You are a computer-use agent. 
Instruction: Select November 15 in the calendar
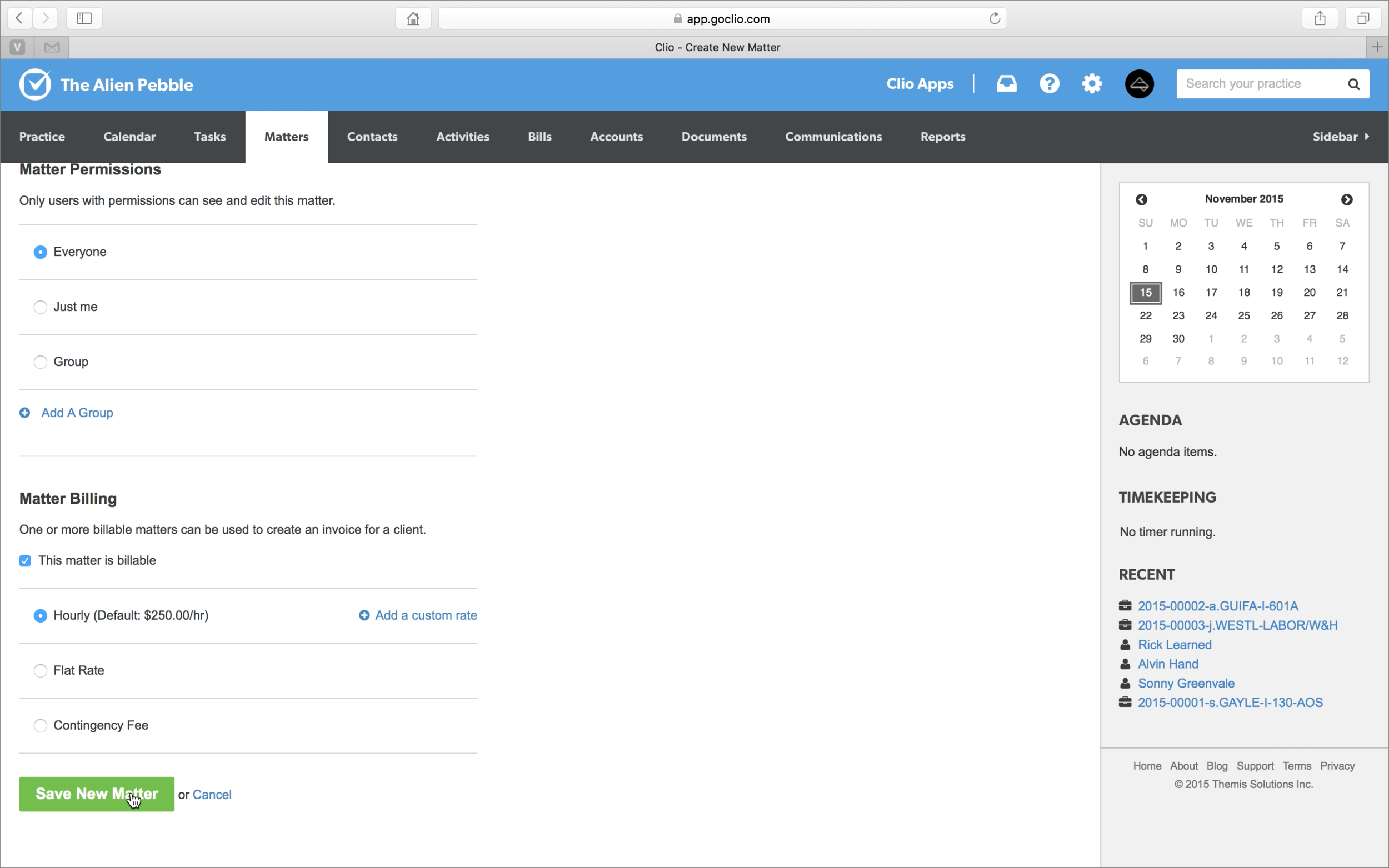click(x=1146, y=293)
